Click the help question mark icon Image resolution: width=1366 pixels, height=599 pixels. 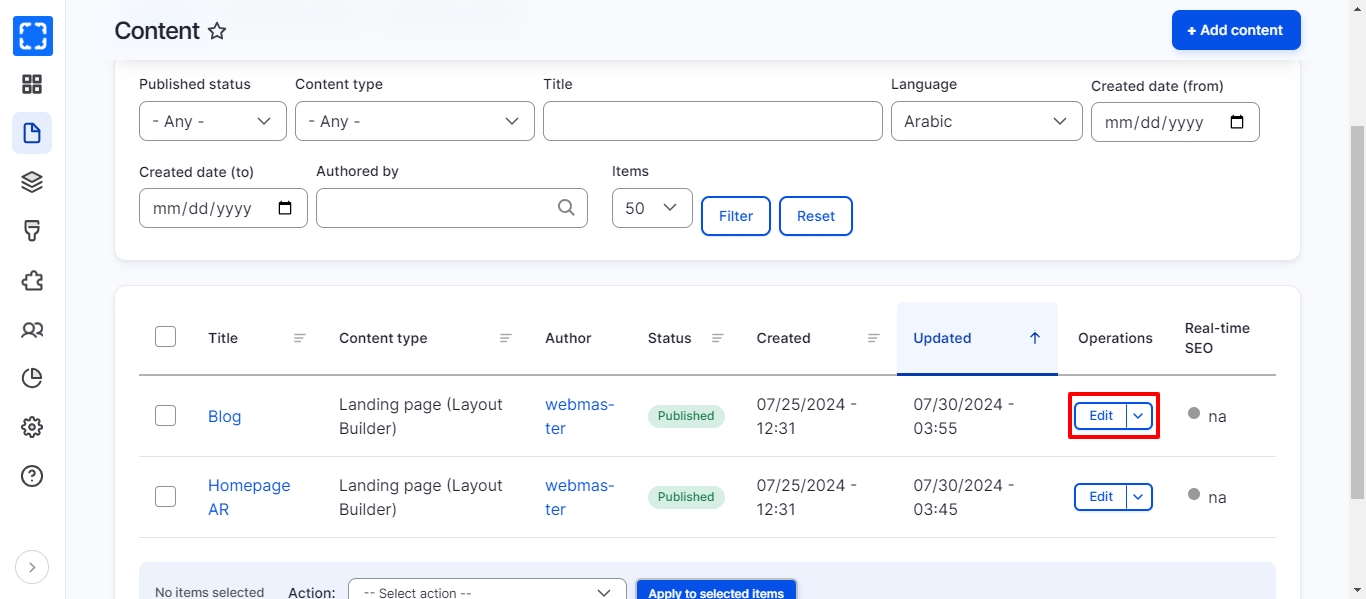click(x=32, y=476)
